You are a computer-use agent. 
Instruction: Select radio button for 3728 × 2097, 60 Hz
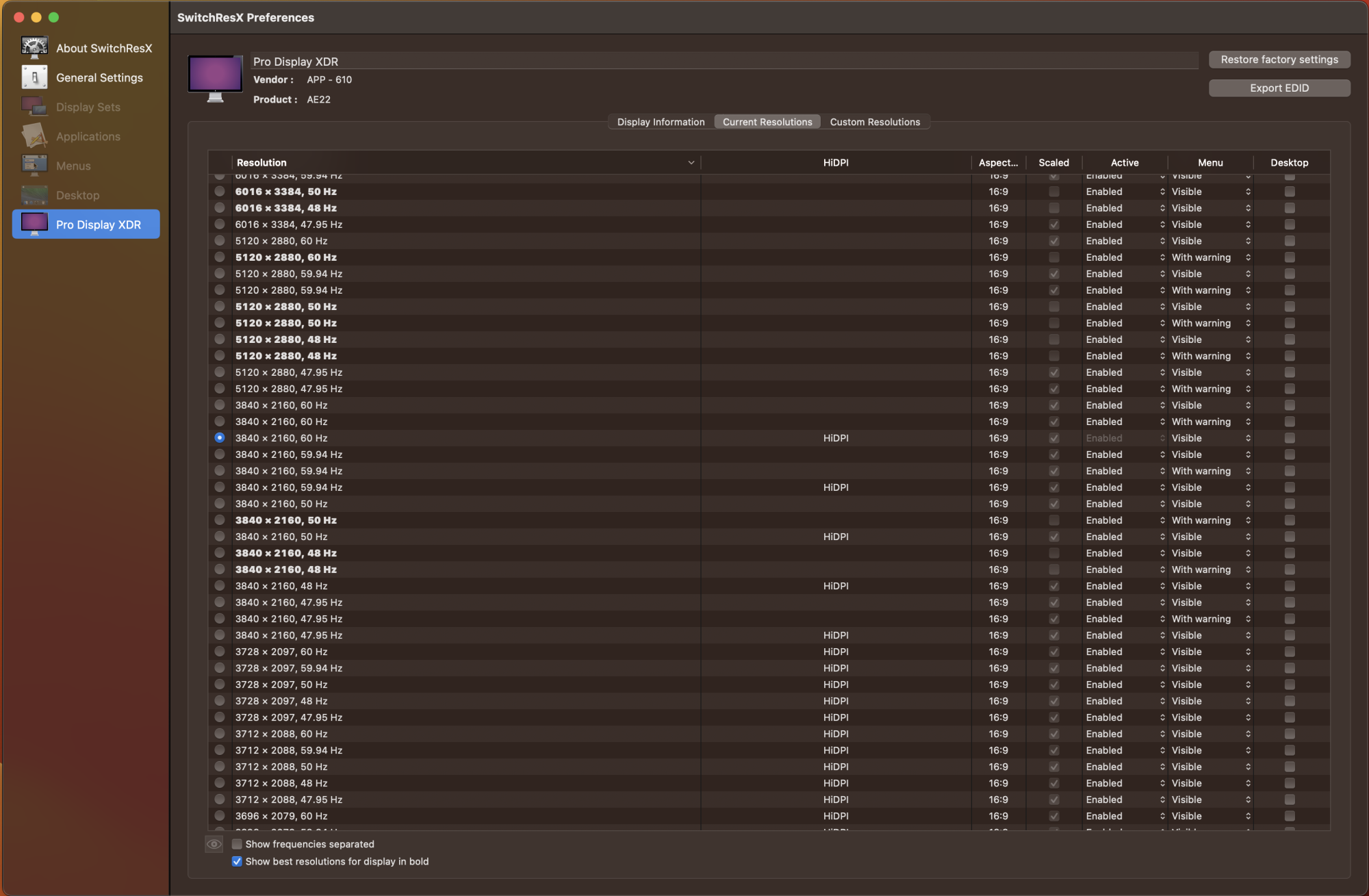pos(220,652)
